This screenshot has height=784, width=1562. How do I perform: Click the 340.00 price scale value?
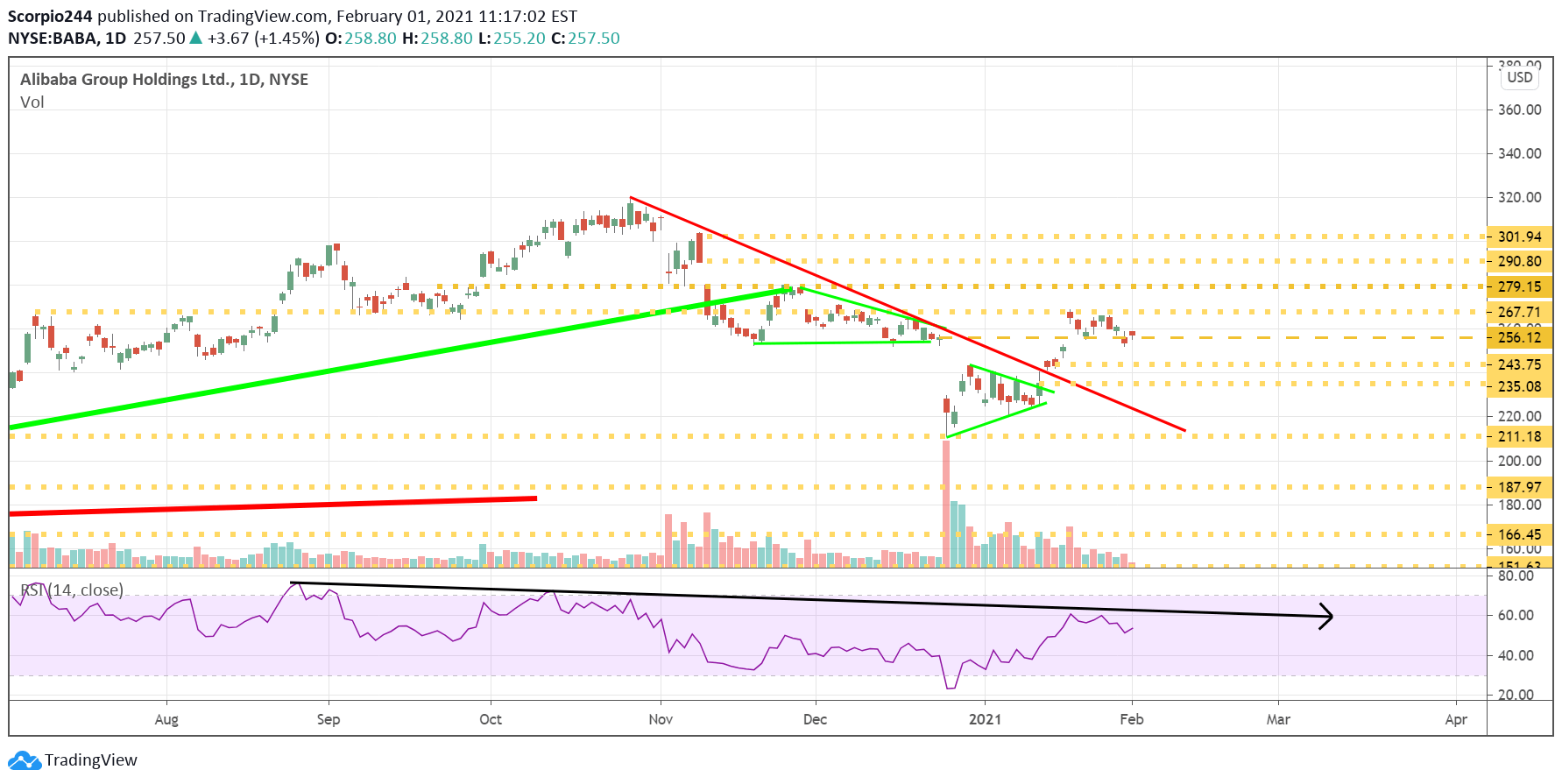coord(1520,153)
